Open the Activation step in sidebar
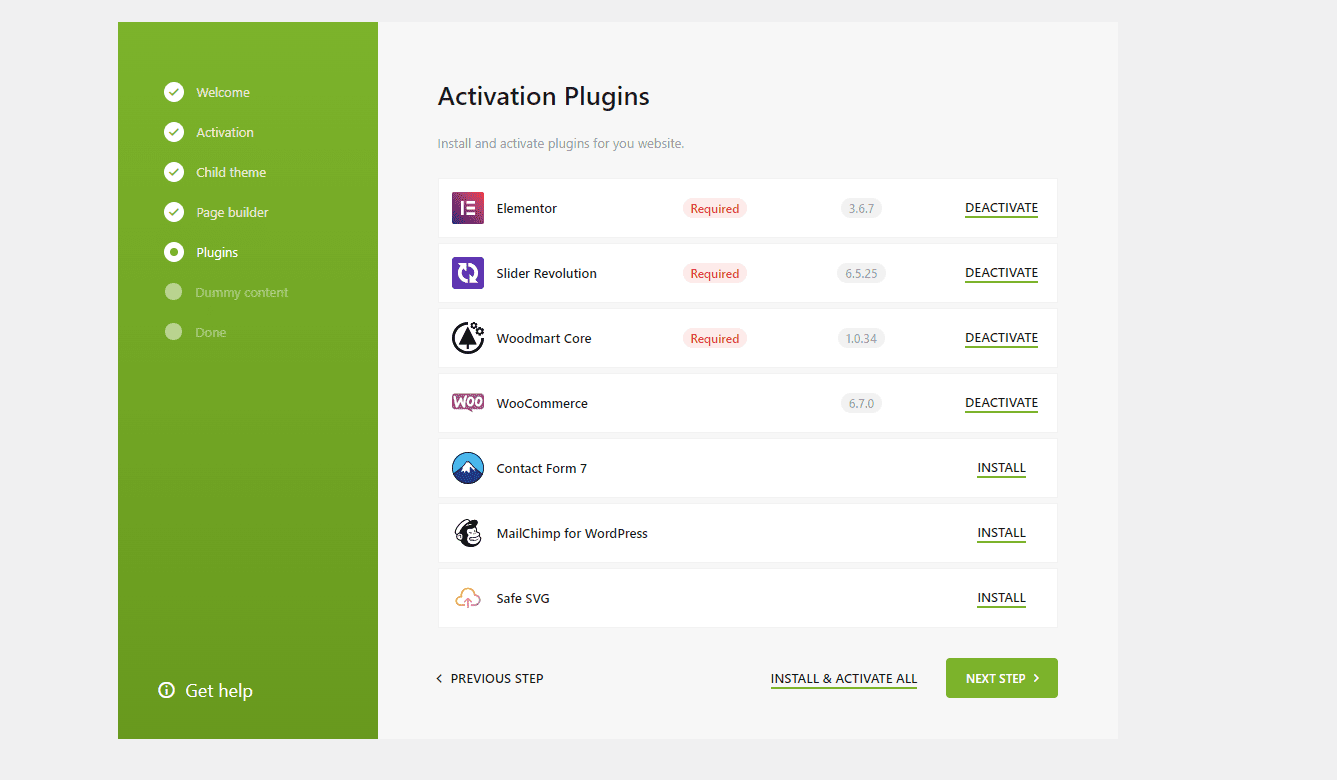1337x780 pixels. [224, 132]
